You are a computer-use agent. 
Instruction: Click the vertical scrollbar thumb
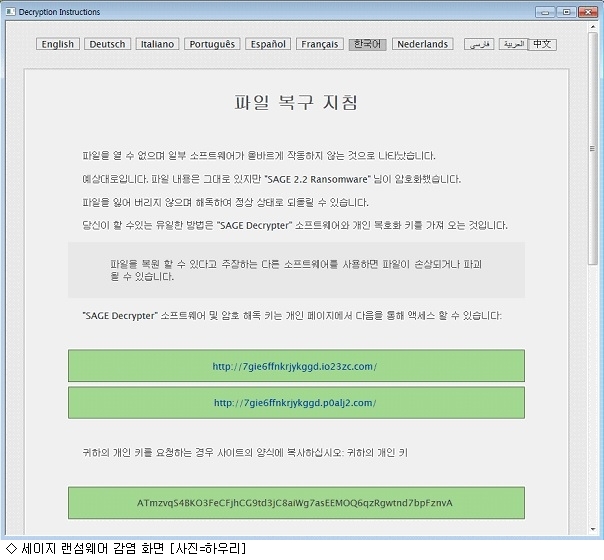point(592,148)
